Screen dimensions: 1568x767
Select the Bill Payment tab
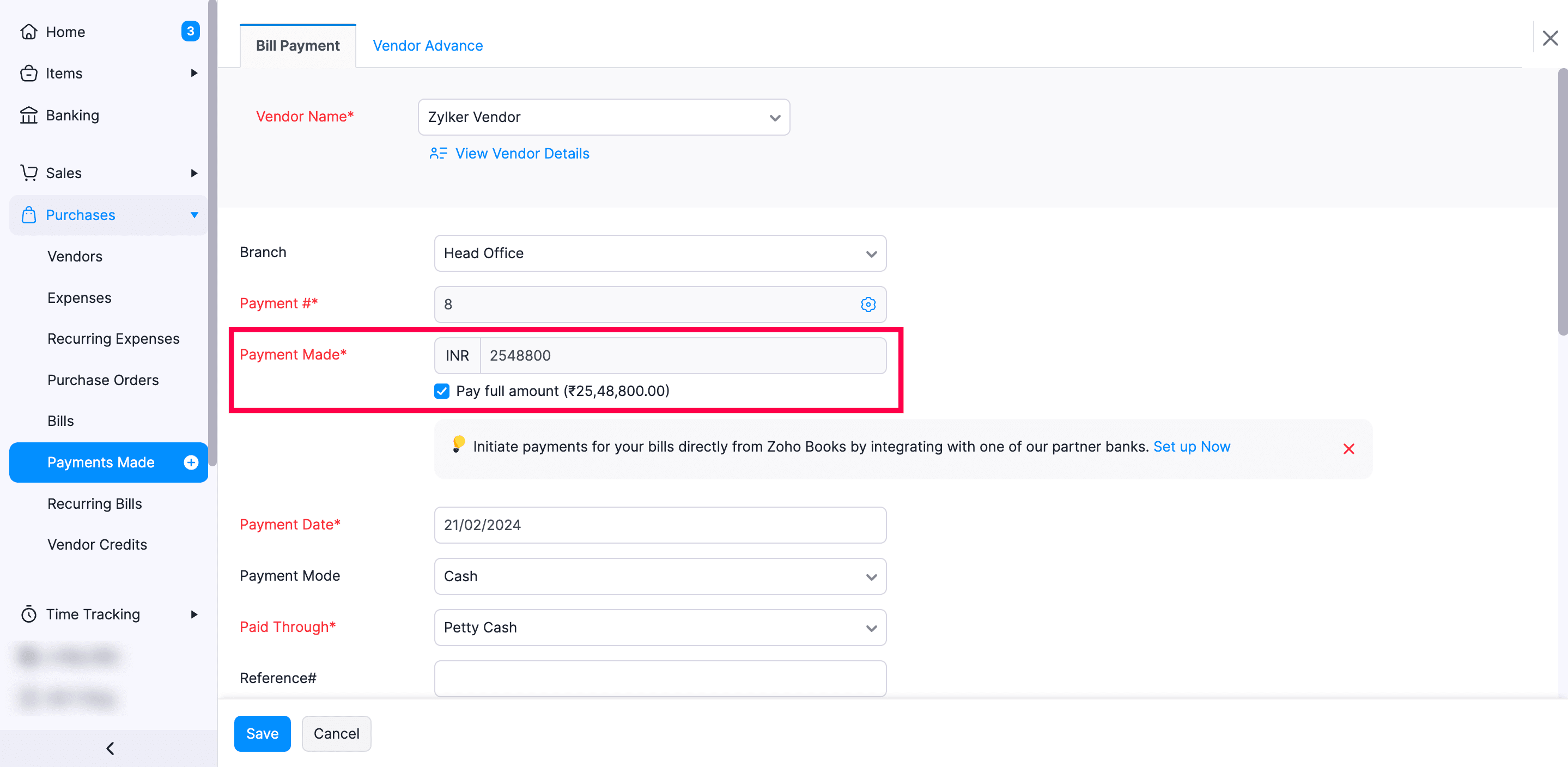tap(297, 45)
